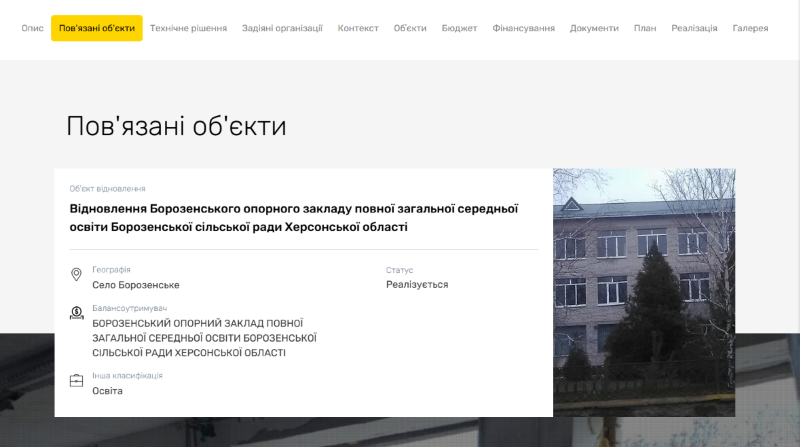Screen dimensions: 800x447
Task: Click the geography location pin icon
Action: (x=76, y=275)
